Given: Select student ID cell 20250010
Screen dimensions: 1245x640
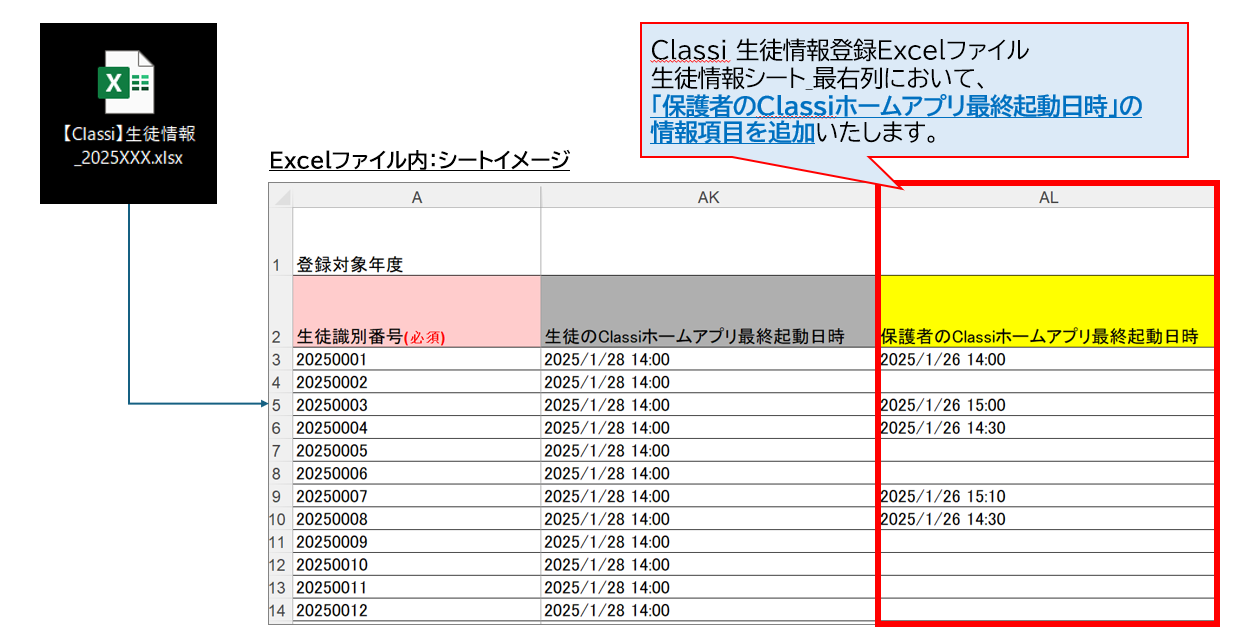Looking at the screenshot, I should point(416,565).
